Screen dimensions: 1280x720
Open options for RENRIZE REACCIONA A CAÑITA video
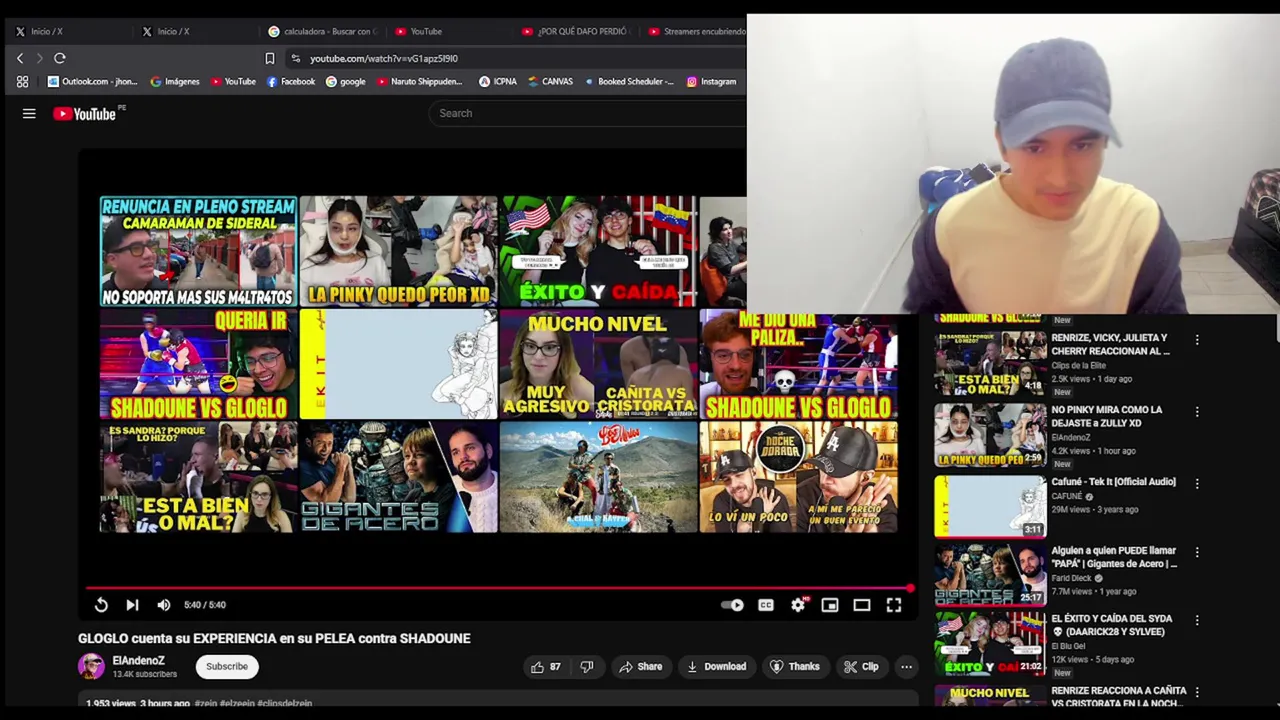pyautogui.click(x=1197, y=693)
